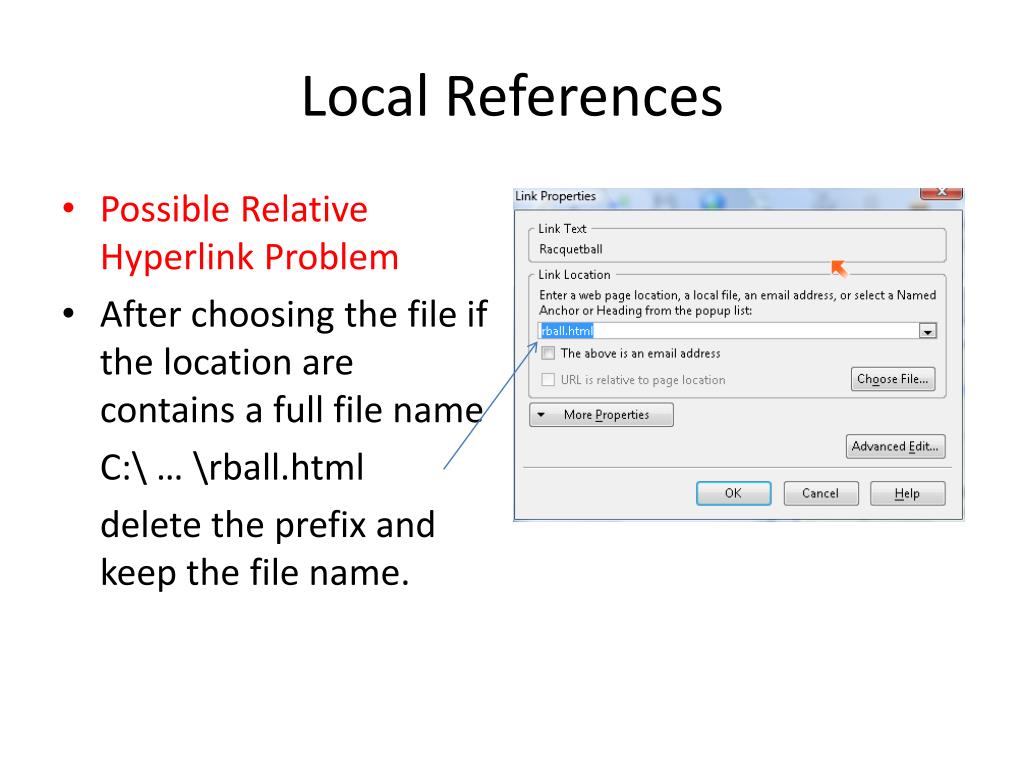Click the Choose File... button
Screen dimensions: 1024x768
(x=893, y=379)
